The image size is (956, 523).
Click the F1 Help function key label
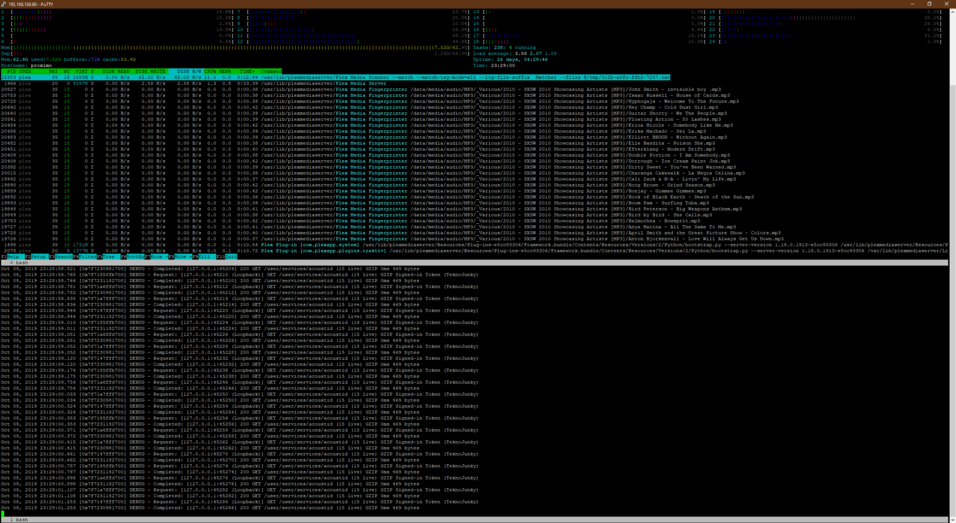click(12, 257)
